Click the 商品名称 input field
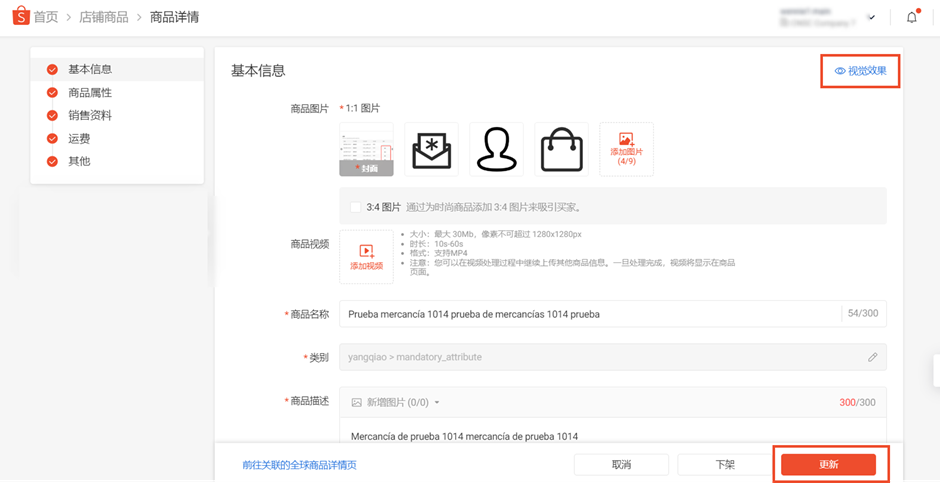This screenshot has height=483, width=940. coord(590,314)
